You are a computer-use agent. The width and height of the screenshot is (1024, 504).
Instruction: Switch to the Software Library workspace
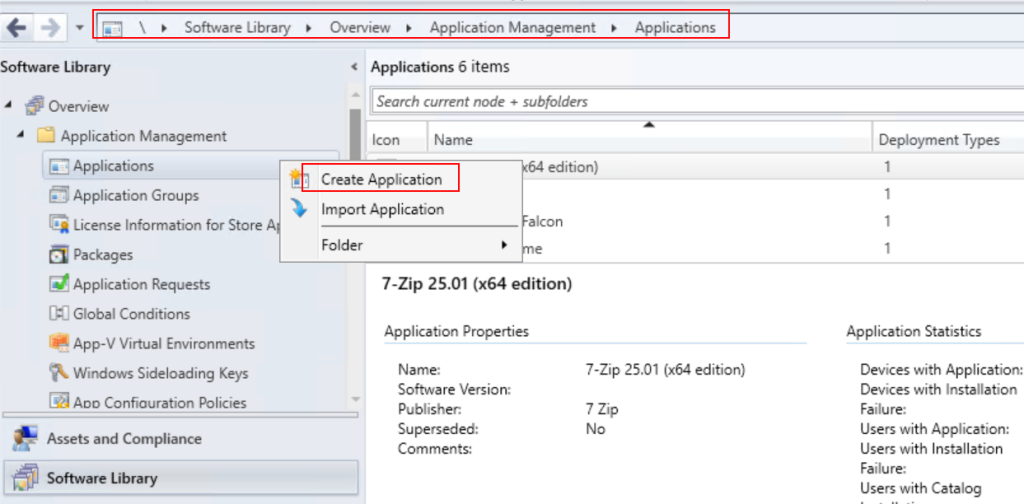coord(102,479)
